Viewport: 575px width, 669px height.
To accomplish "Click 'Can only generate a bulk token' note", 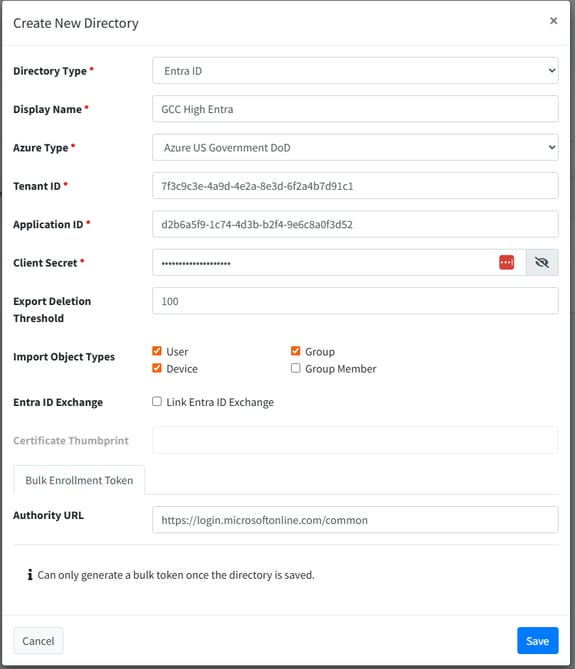I will (176, 575).
